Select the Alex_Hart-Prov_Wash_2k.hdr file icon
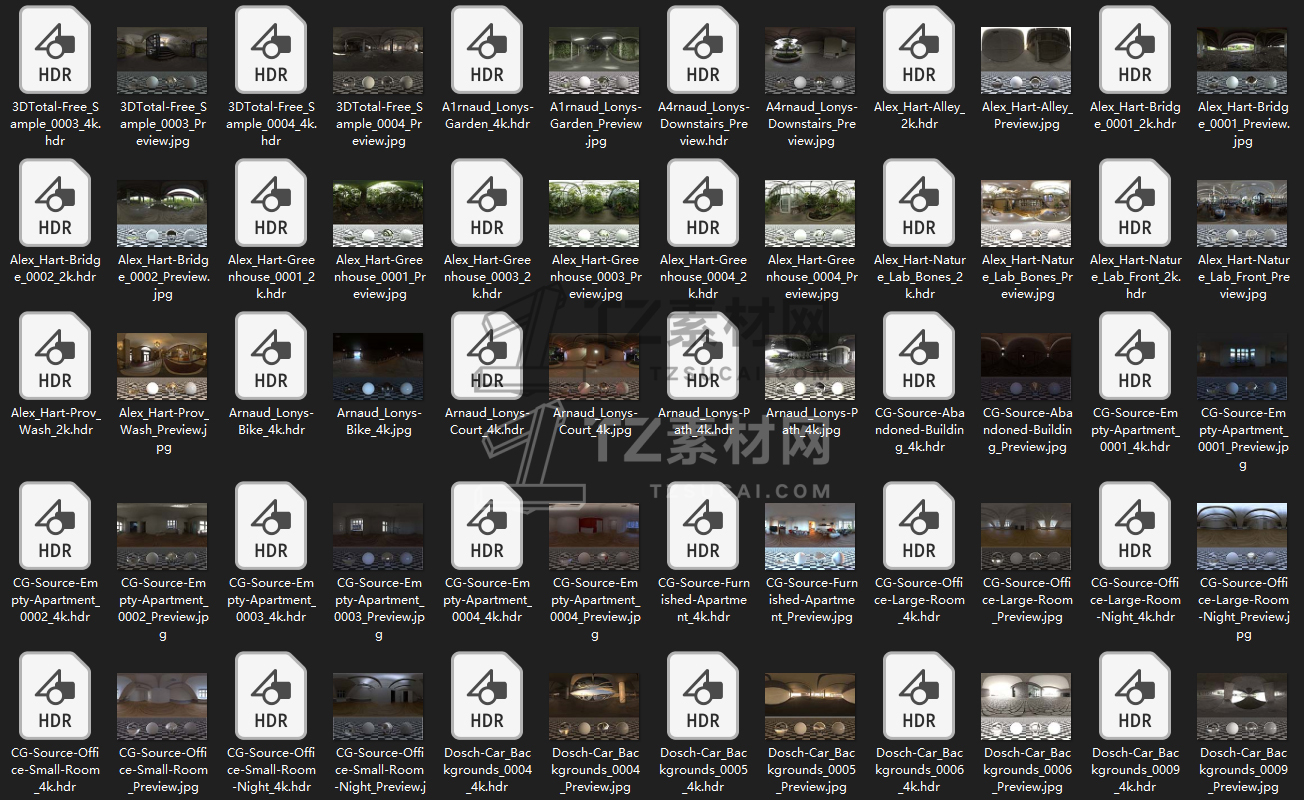1304x800 pixels. coord(55,356)
